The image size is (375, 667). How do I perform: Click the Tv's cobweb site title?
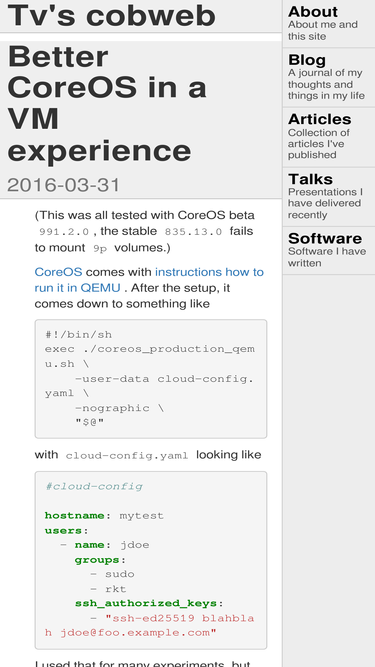click(x=111, y=15)
